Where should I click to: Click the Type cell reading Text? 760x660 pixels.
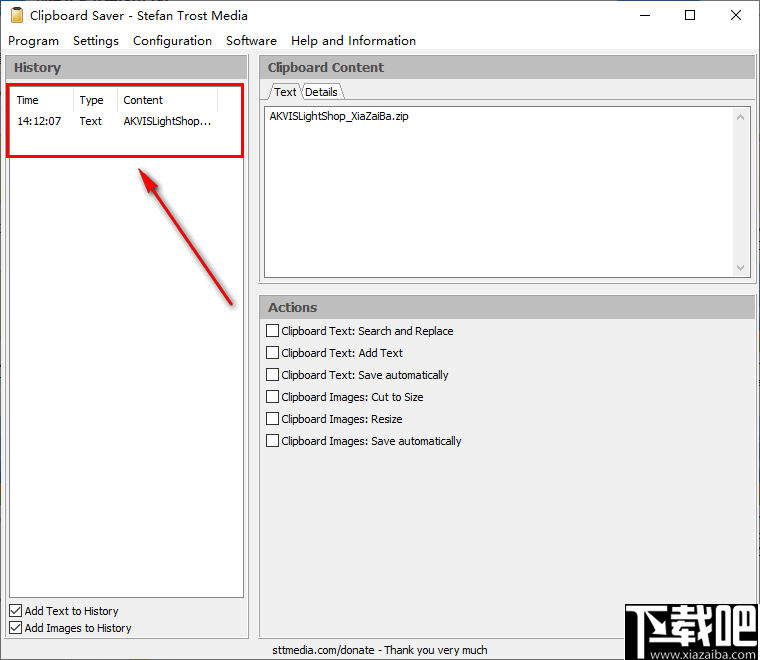(91, 121)
